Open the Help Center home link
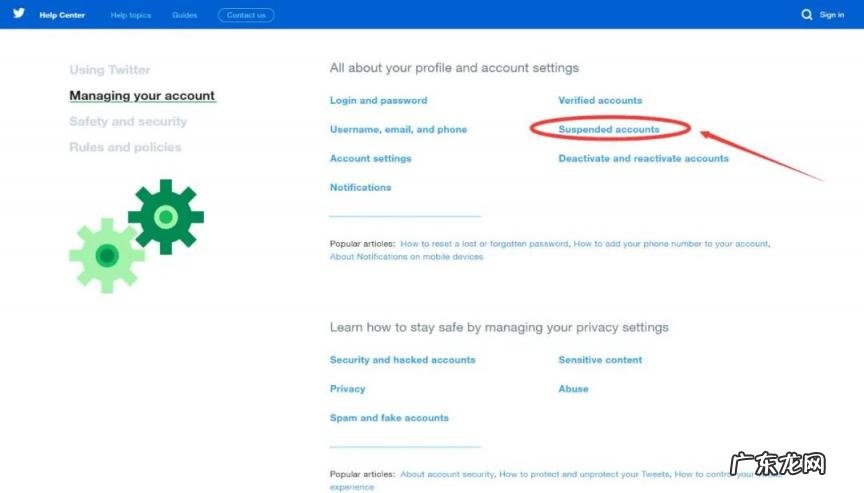Screen dimensions: 864x493 [x=62, y=15]
